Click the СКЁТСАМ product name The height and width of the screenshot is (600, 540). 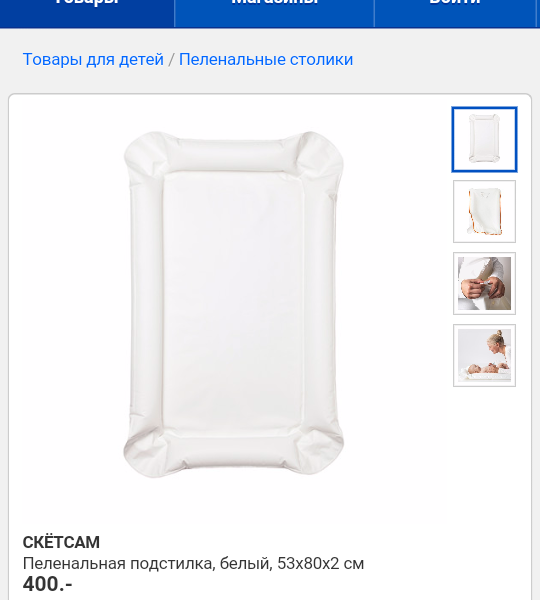[x=61, y=542]
